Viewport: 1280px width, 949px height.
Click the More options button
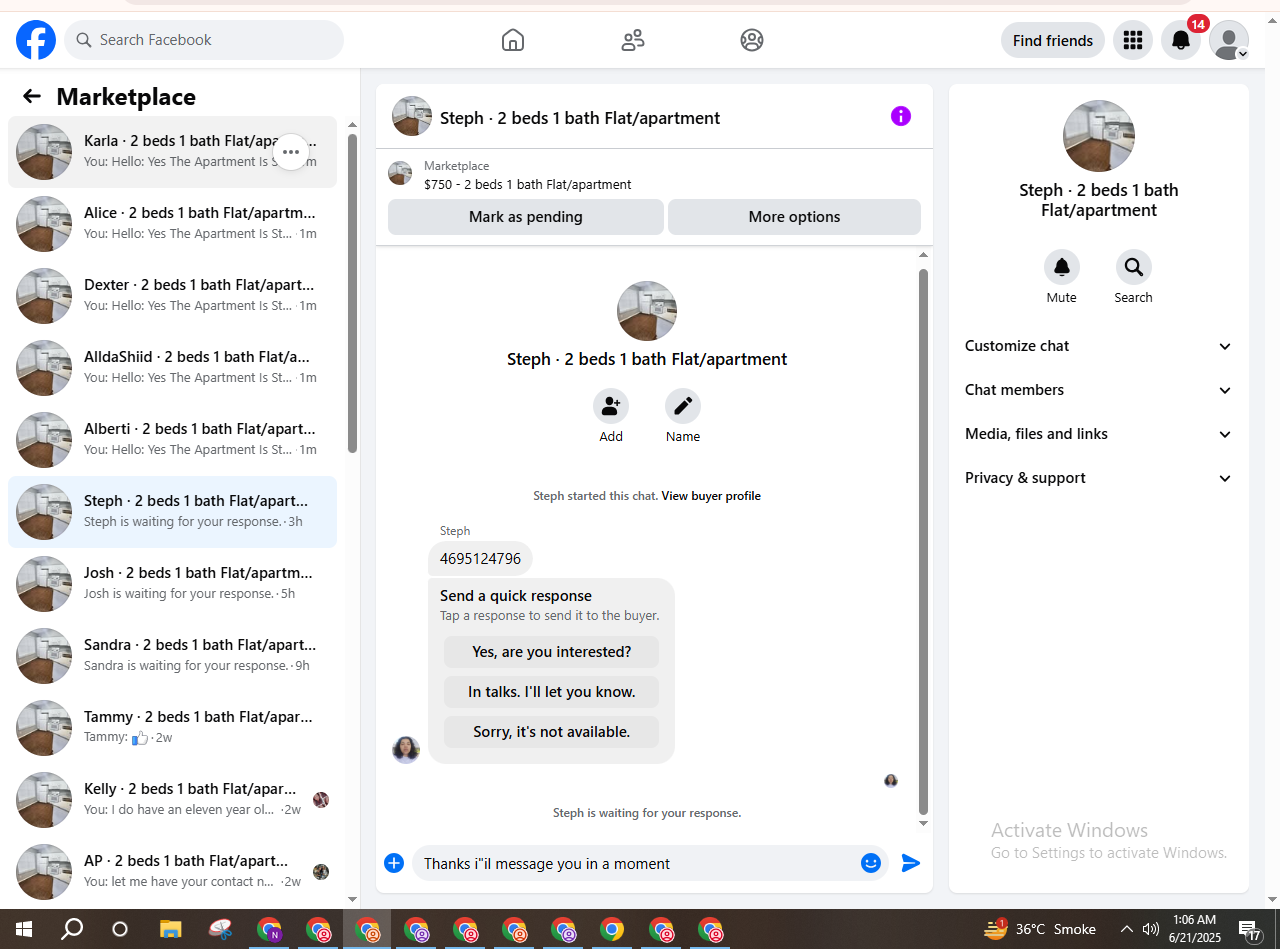794,217
